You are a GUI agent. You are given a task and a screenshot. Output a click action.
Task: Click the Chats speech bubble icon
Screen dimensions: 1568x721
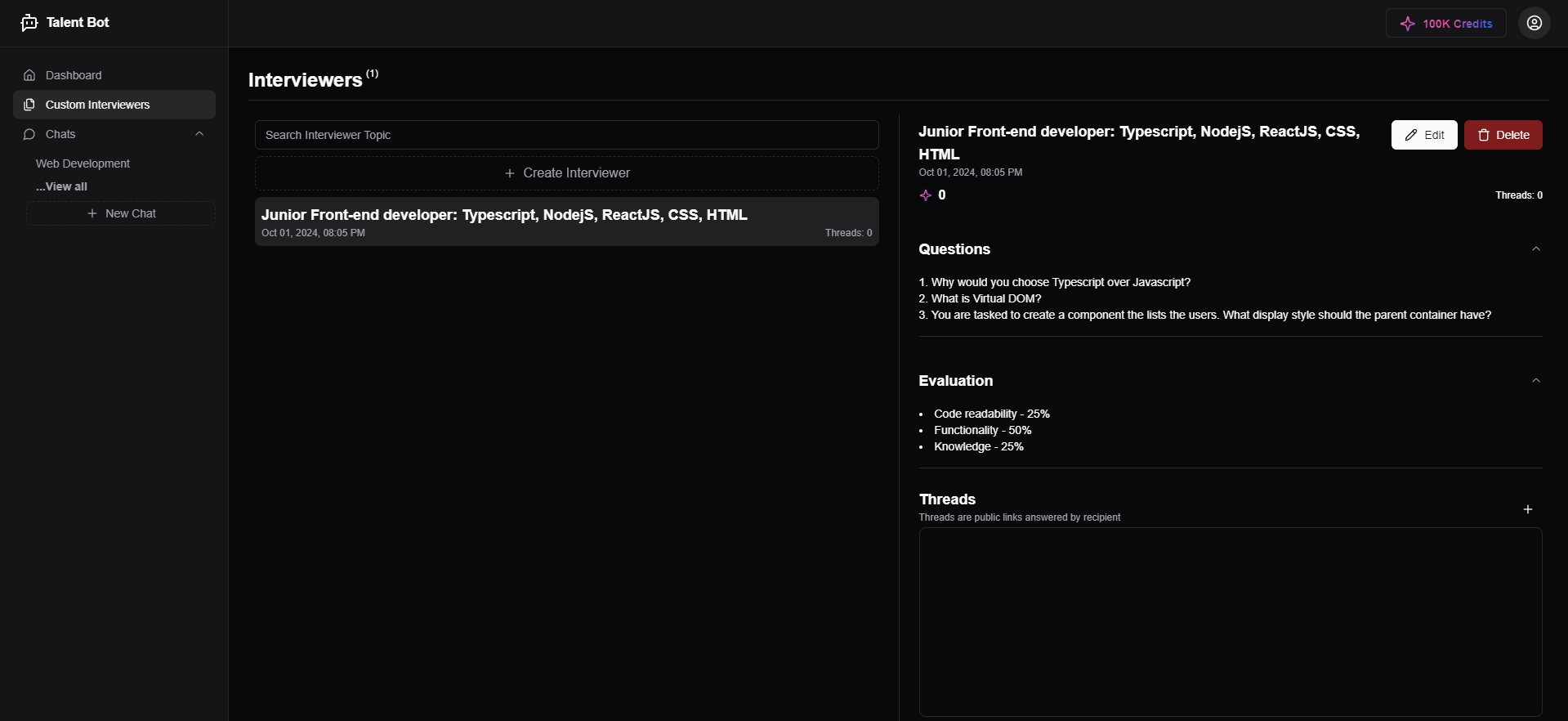tap(29, 134)
